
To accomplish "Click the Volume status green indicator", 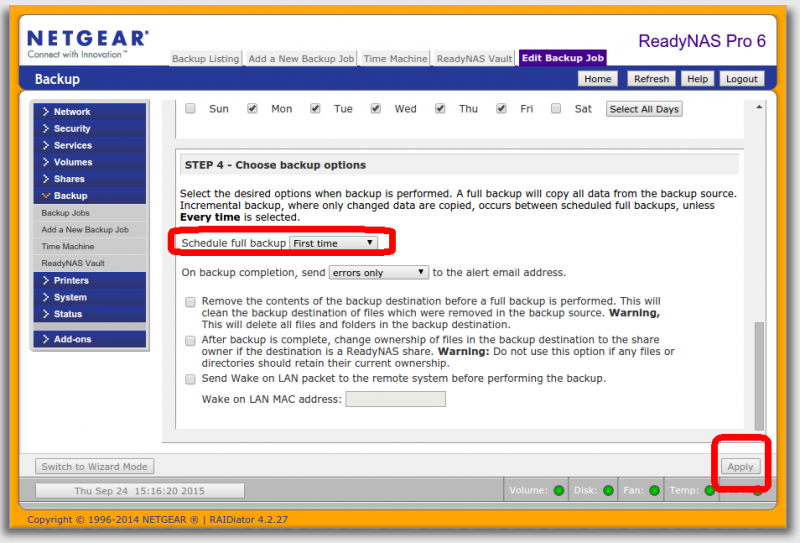I will click(559, 490).
